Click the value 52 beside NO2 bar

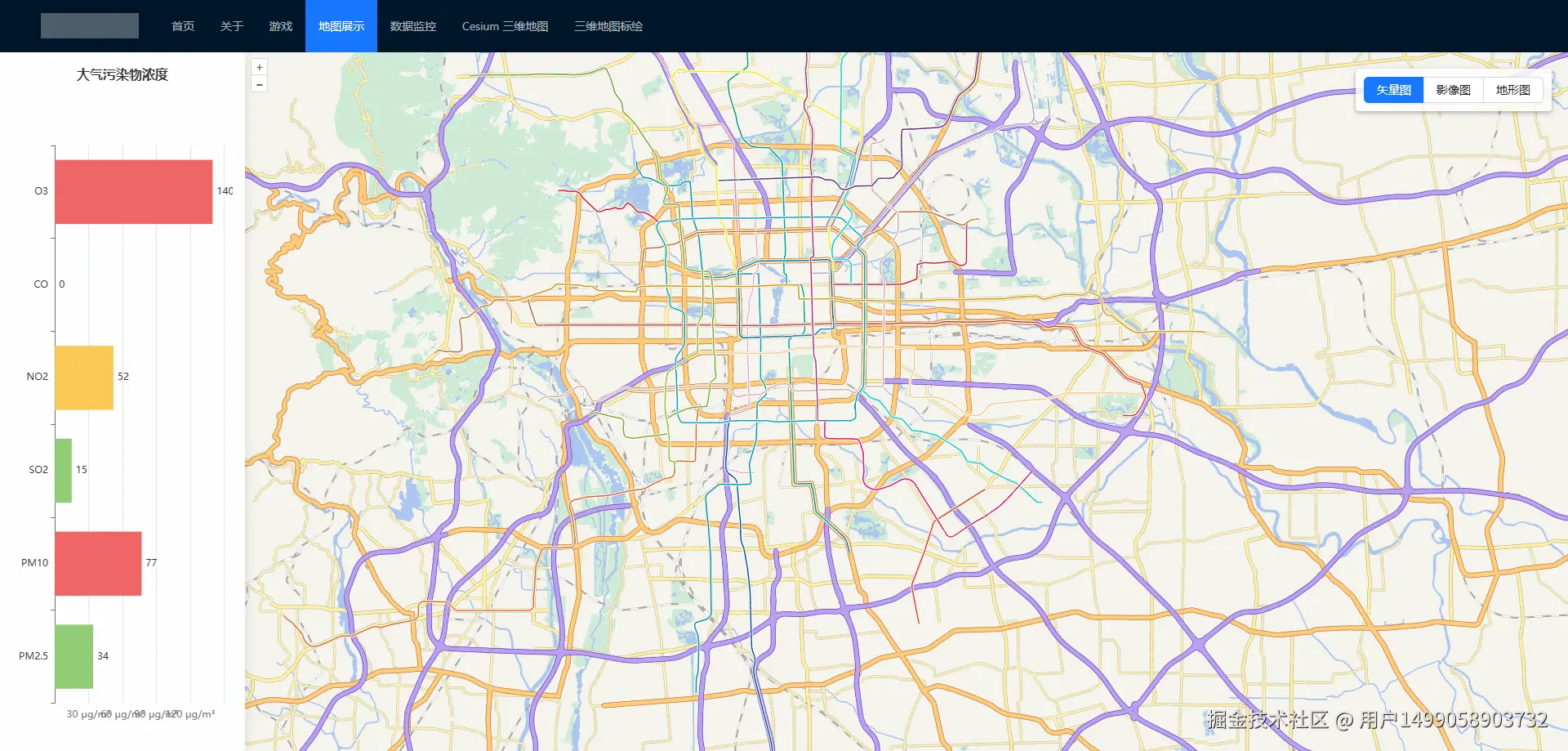coord(123,377)
